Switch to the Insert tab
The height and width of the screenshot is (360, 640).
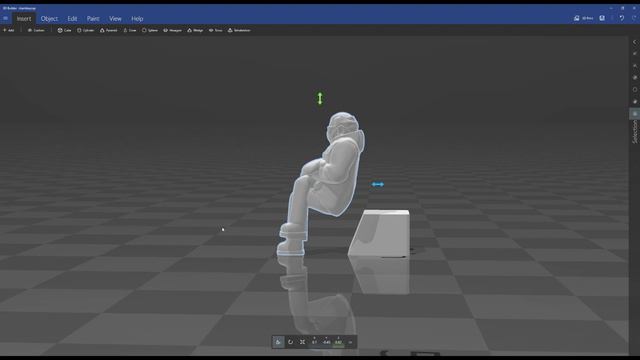point(24,18)
